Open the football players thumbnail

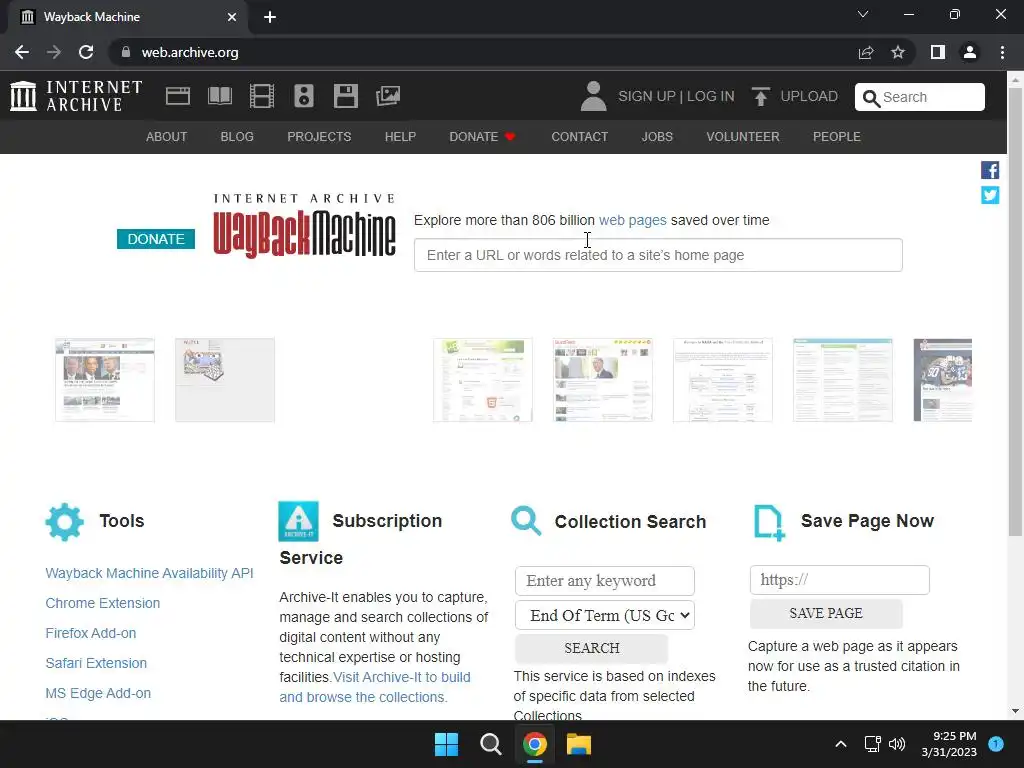(943, 380)
